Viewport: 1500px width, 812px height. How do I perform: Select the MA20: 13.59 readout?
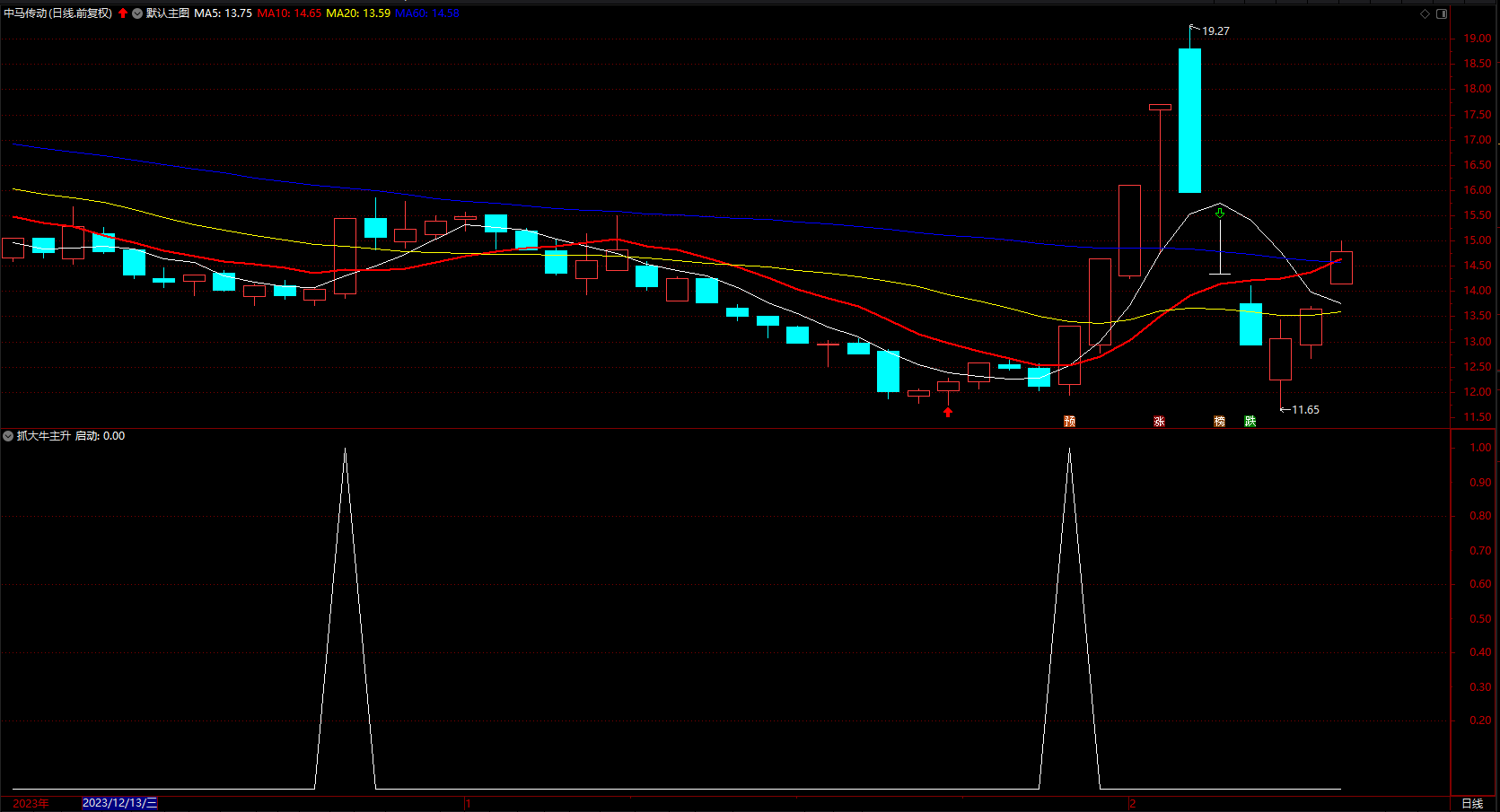pos(358,13)
